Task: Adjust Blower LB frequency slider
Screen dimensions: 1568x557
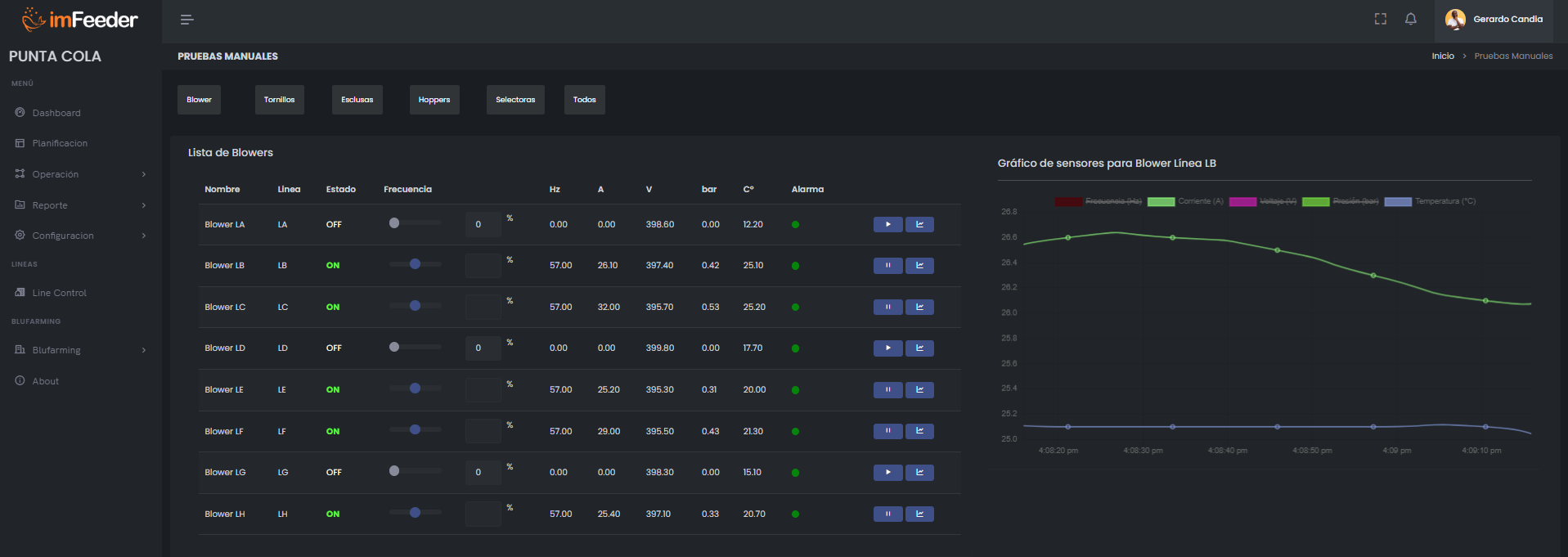Action: click(416, 264)
